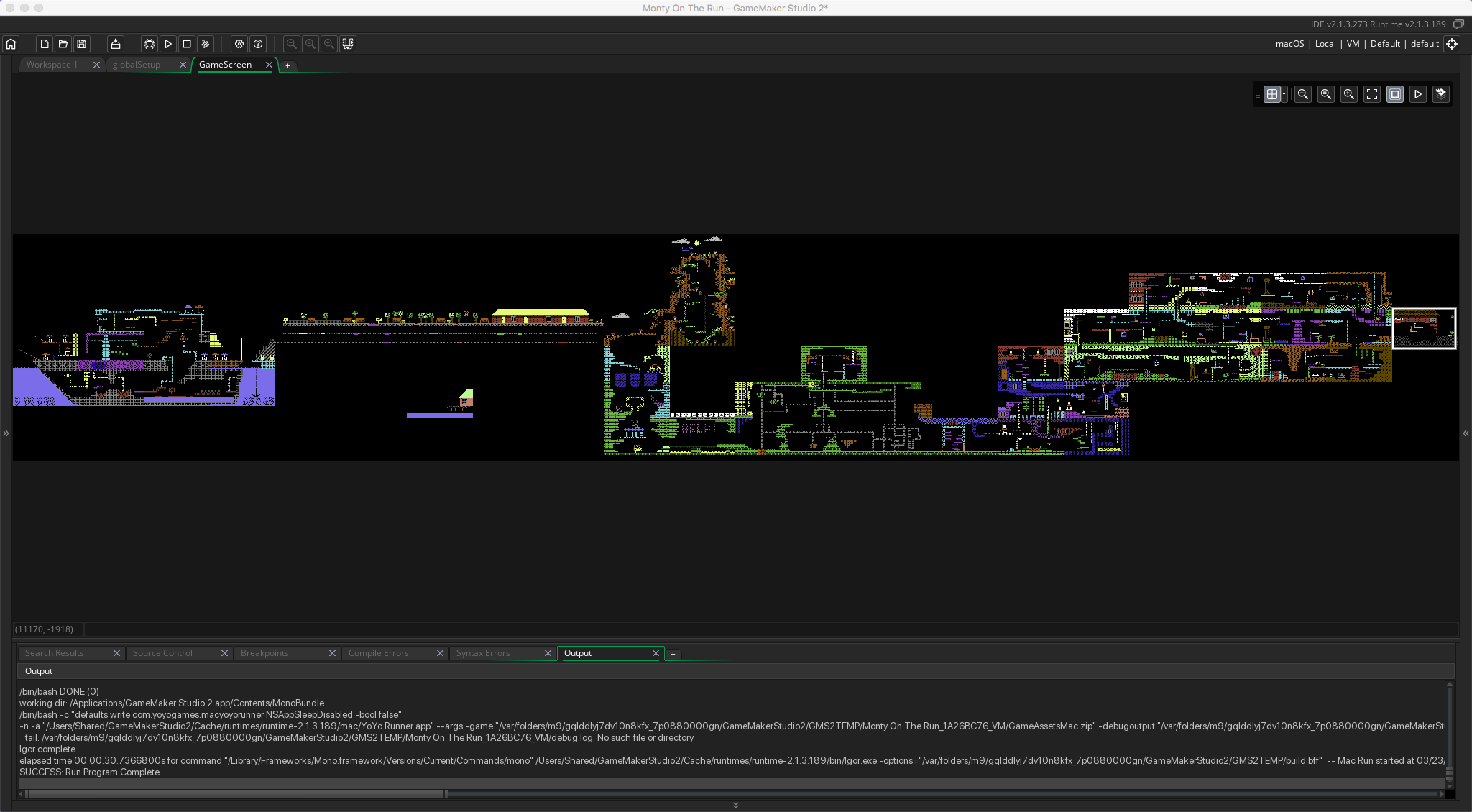
Task: Click the VM output target label
Action: coord(1353,44)
